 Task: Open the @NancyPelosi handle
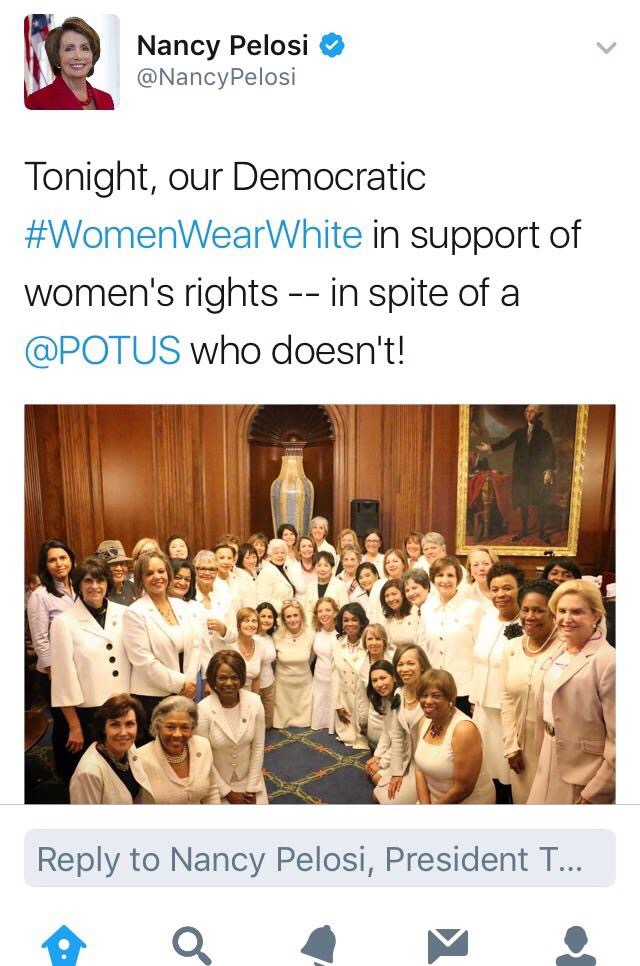[x=216, y=78]
